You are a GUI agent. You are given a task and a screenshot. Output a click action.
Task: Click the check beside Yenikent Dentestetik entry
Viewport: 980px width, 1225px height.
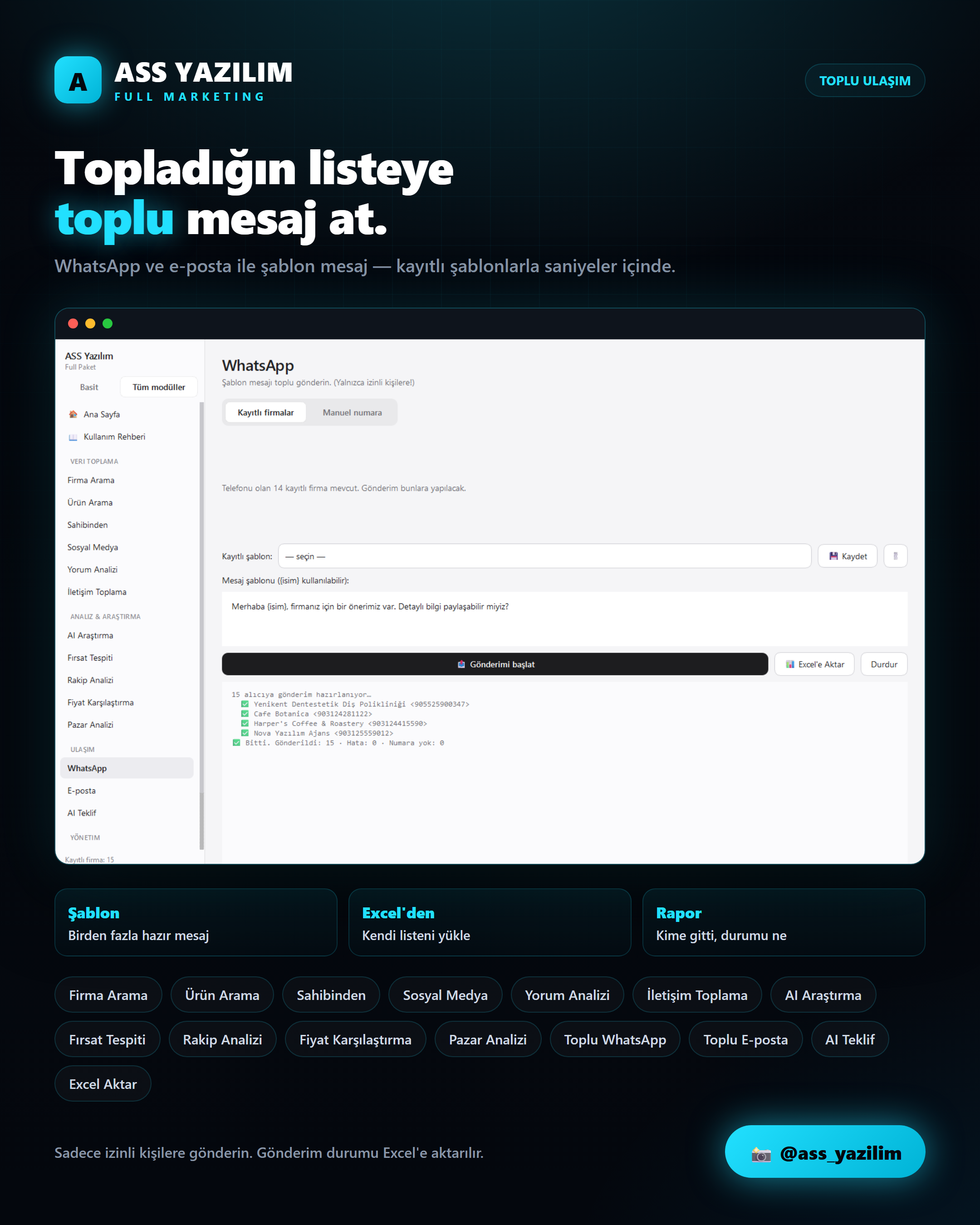[245, 704]
